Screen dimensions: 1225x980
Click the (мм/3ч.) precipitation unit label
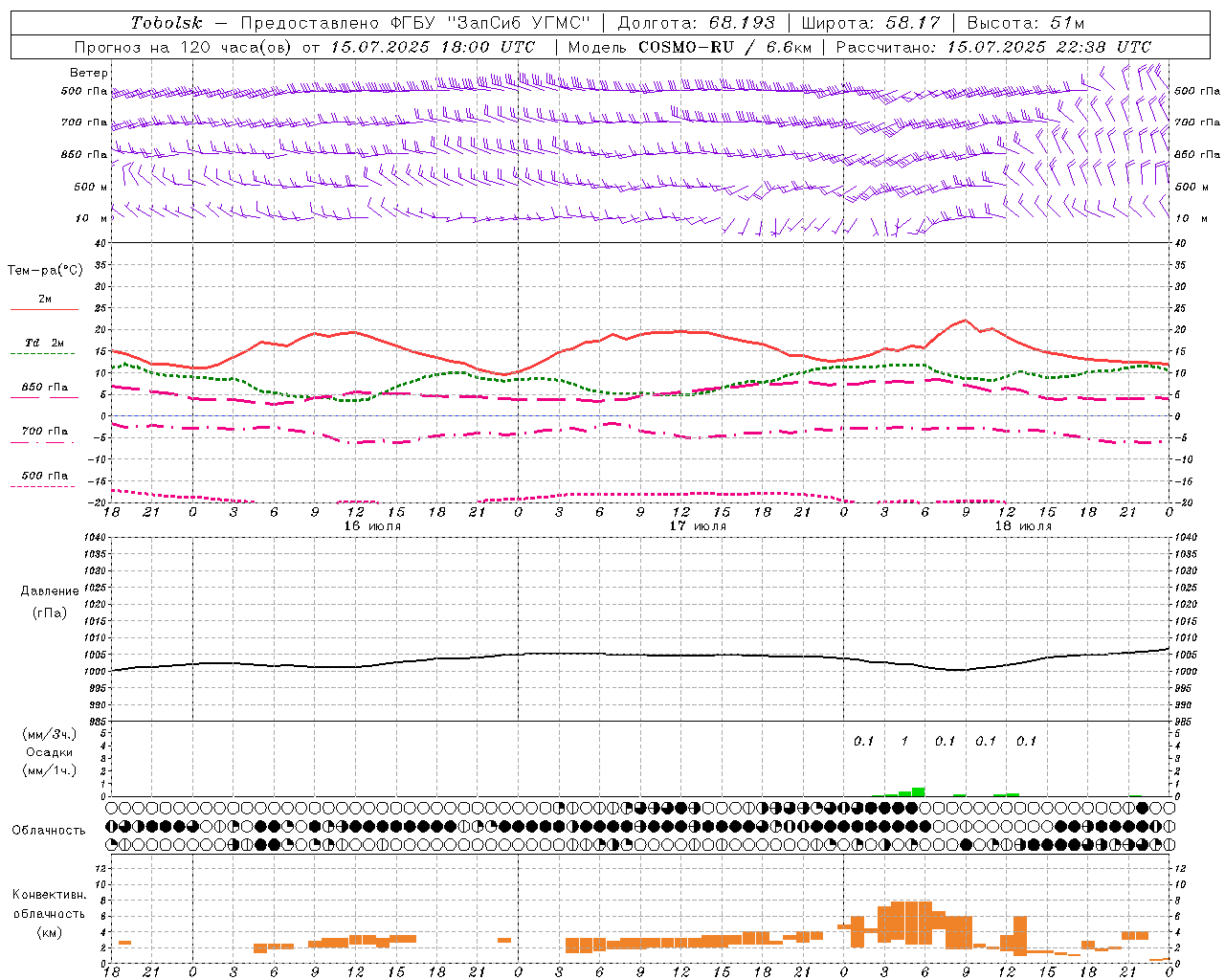coord(50,734)
